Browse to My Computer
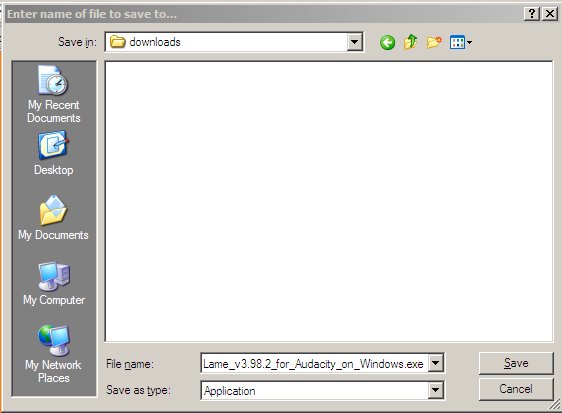Viewport: 562px width, 413px height. tap(54, 284)
